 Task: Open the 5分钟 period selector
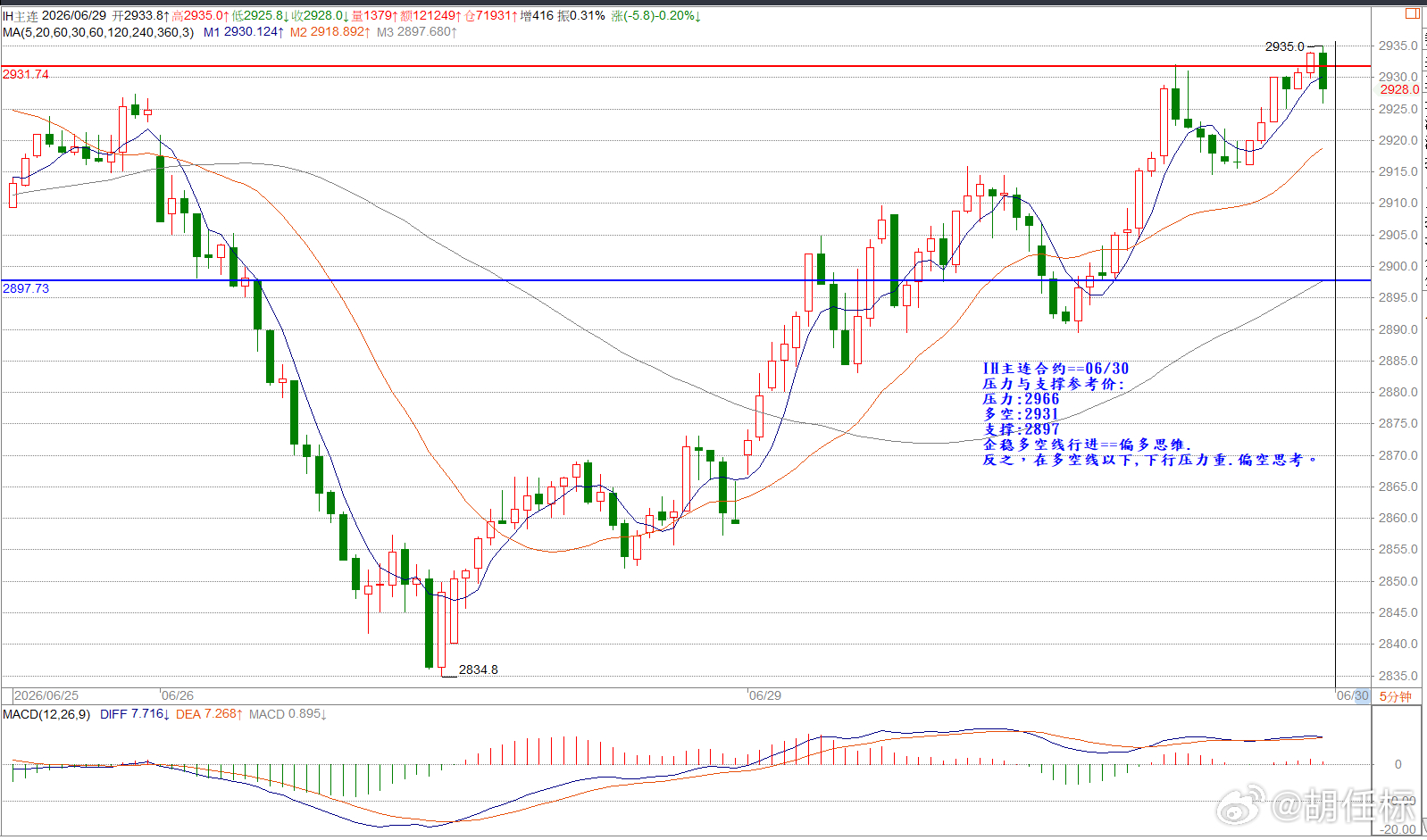coord(1395,696)
